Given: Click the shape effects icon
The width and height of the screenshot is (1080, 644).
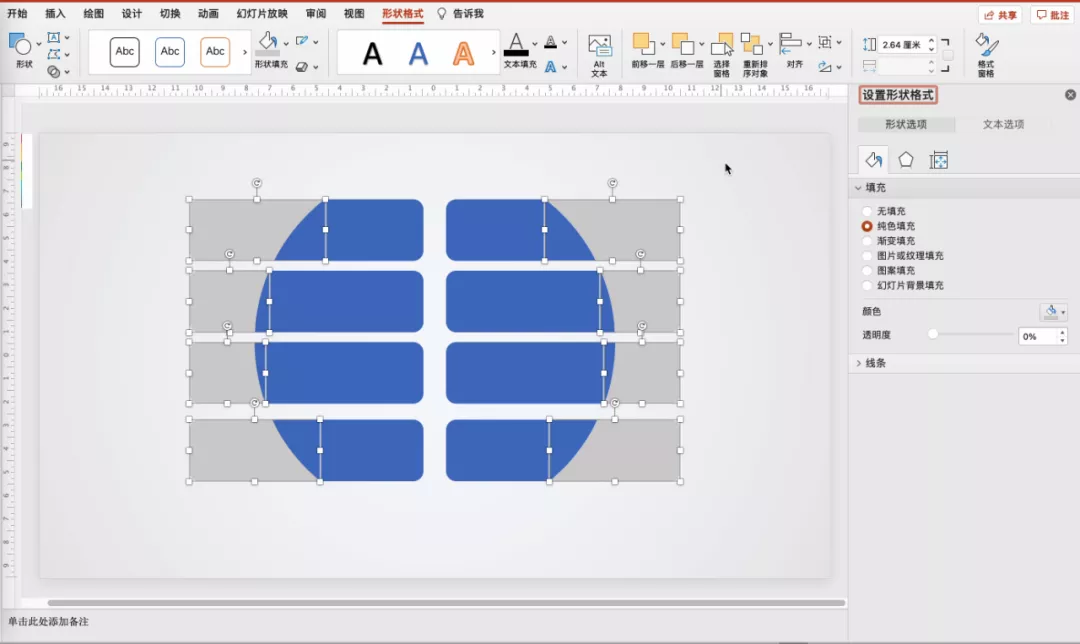Looking at the screenshot, I should (302, 67).
